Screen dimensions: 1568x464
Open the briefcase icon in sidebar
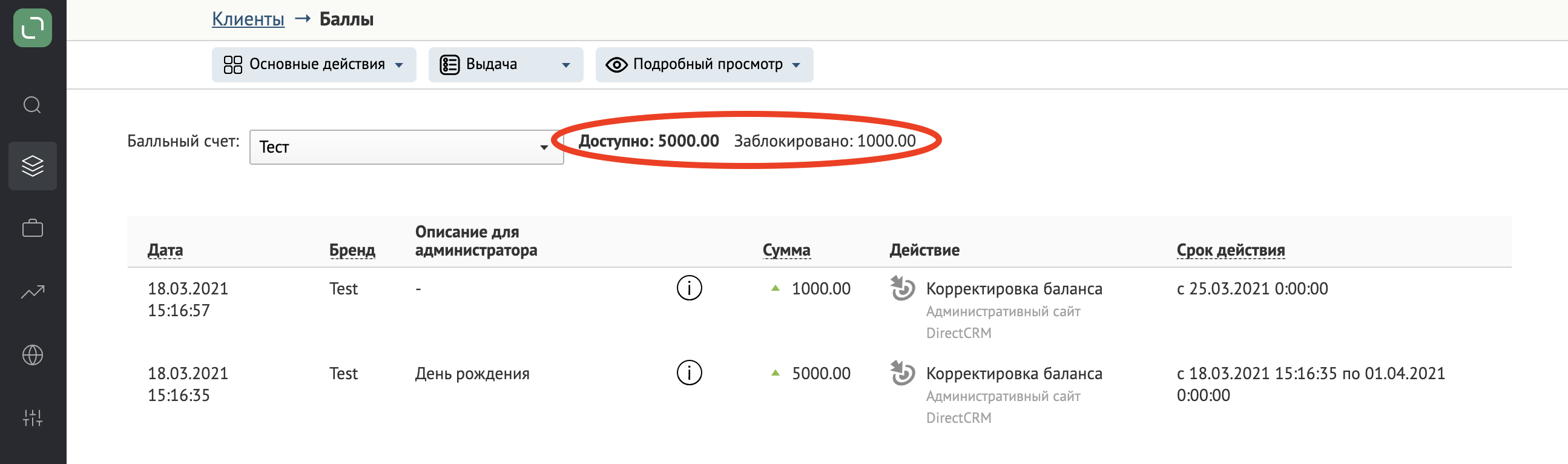(32, 228)
